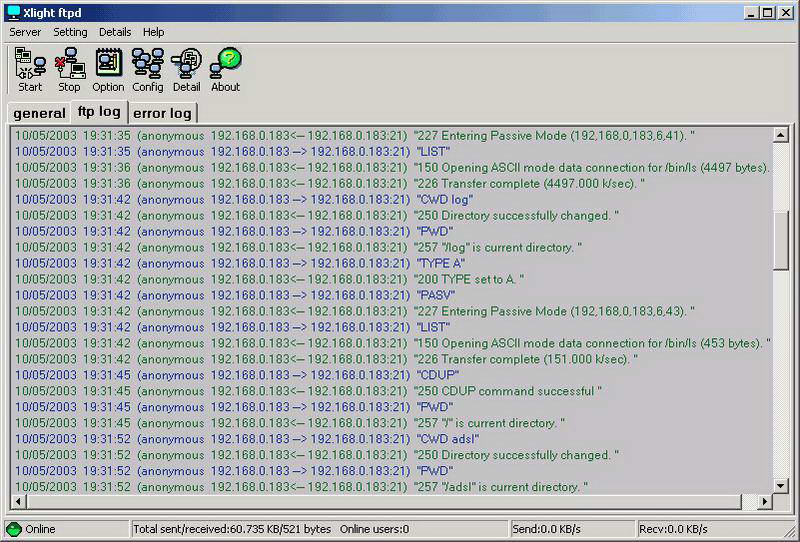Click the Start server toolbar icon

(x=30, y=70)
